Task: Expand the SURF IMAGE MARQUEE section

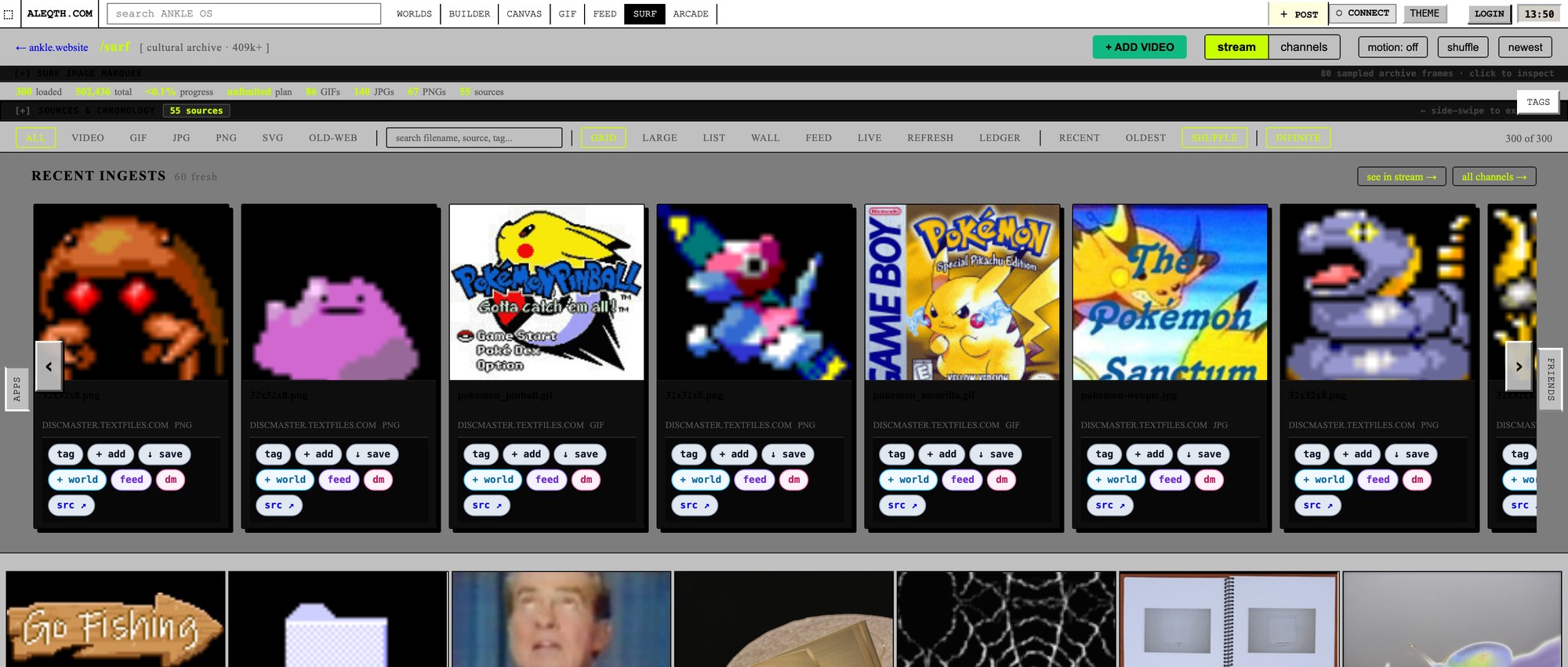Action: pyautogui.click(x=78, y=74)
